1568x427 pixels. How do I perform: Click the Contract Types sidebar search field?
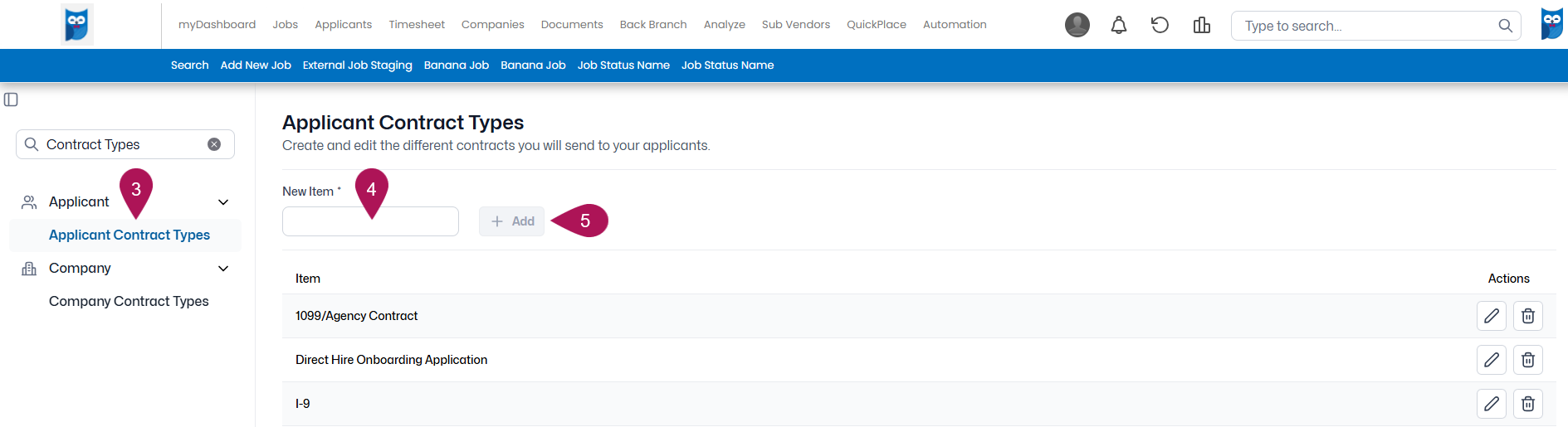(125, 144)
